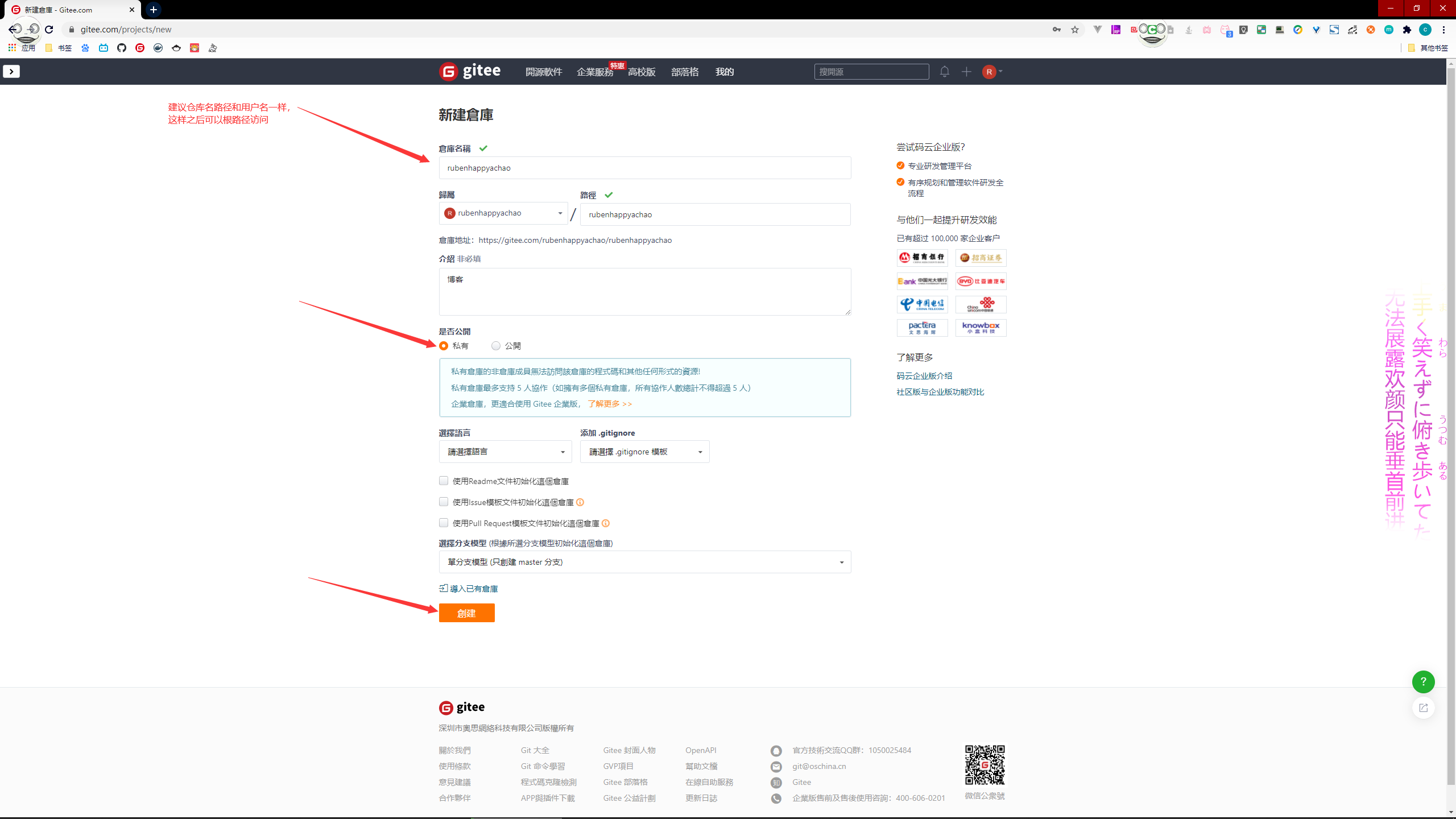Click the GitHub bookmark icon

pos(122,48)
